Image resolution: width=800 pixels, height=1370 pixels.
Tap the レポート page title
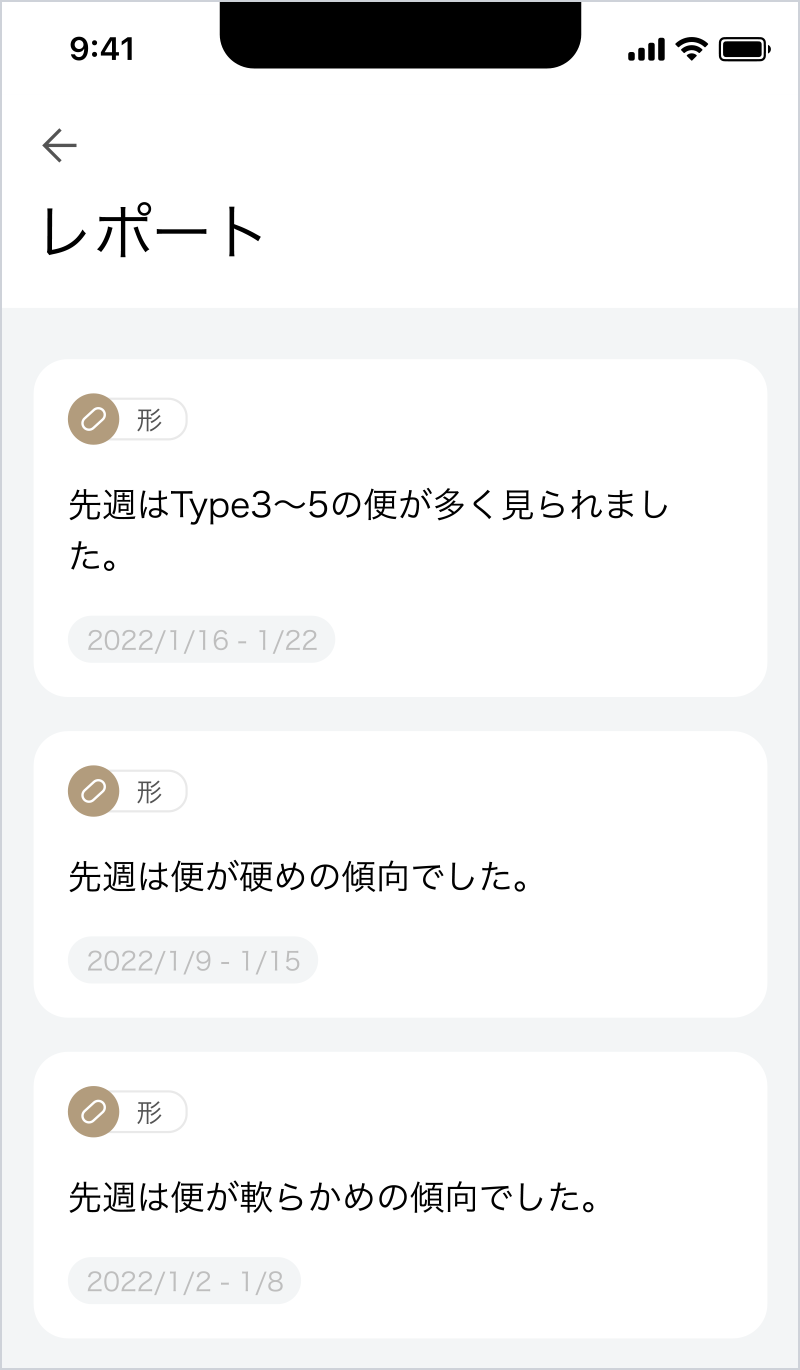coord(153,232)
